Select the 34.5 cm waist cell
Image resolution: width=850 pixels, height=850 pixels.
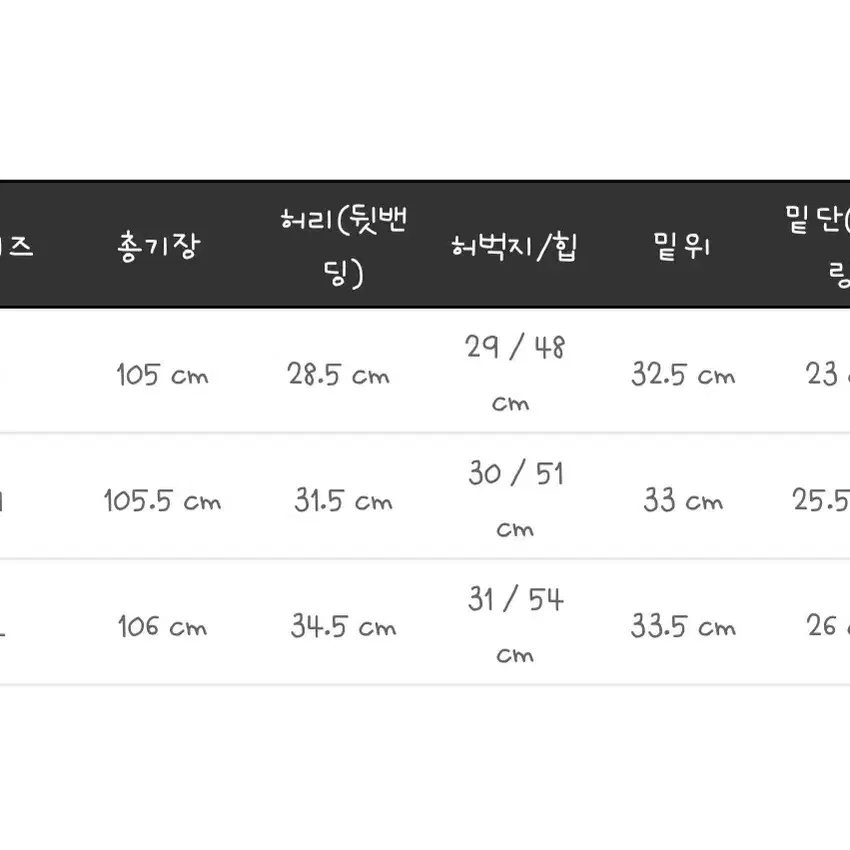[343, 626]
